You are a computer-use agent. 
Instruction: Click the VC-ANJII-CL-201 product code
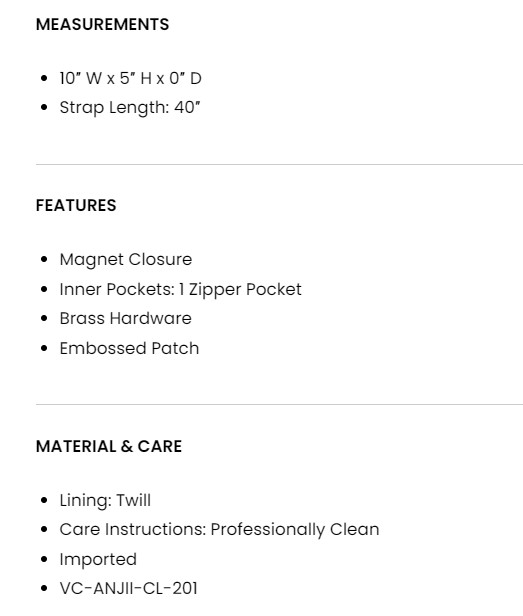tap(128, 588)
